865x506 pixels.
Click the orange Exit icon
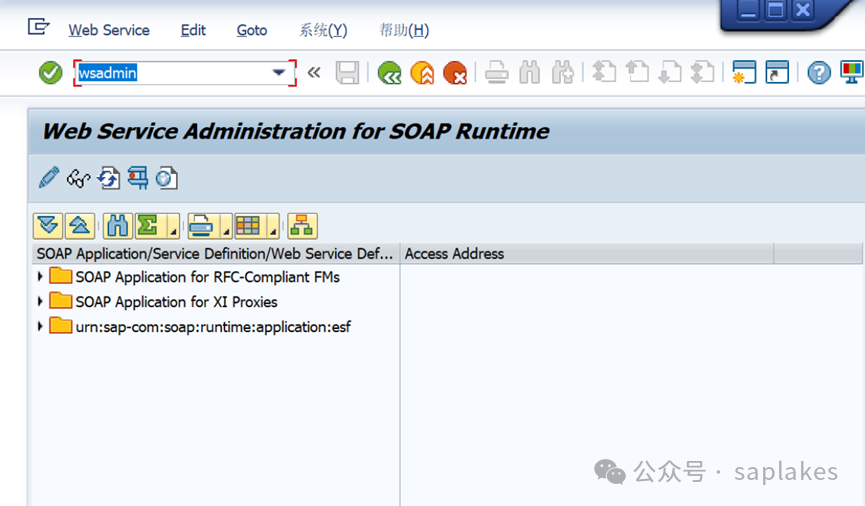point(422,73)
